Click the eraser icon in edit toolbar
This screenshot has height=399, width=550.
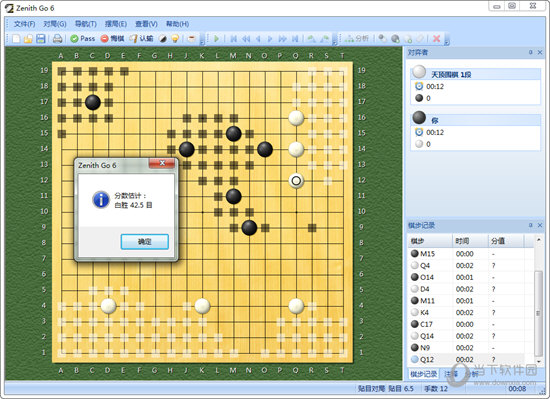pyautogui.click(x=420, y=39)
